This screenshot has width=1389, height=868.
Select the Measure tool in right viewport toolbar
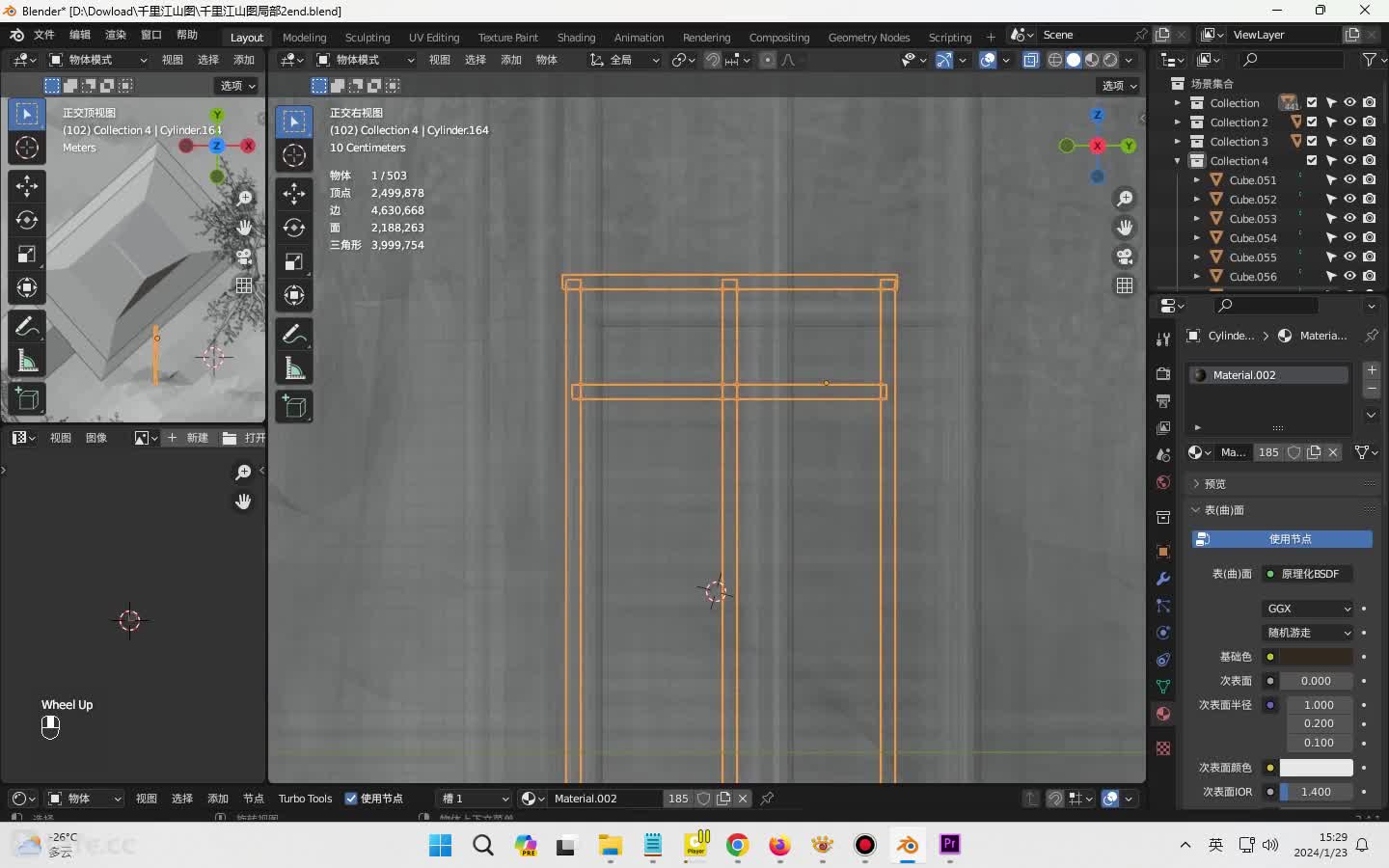(x=294, y=368)
